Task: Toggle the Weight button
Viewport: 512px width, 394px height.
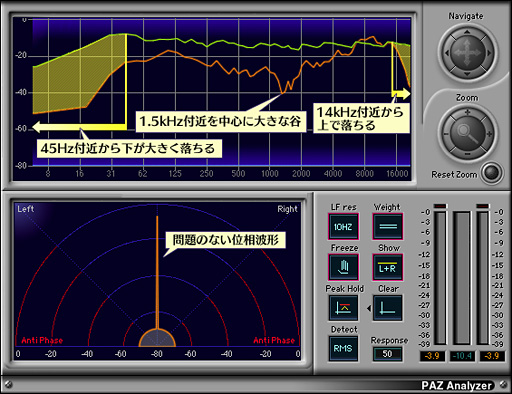Action: click(x=388, y=227)
